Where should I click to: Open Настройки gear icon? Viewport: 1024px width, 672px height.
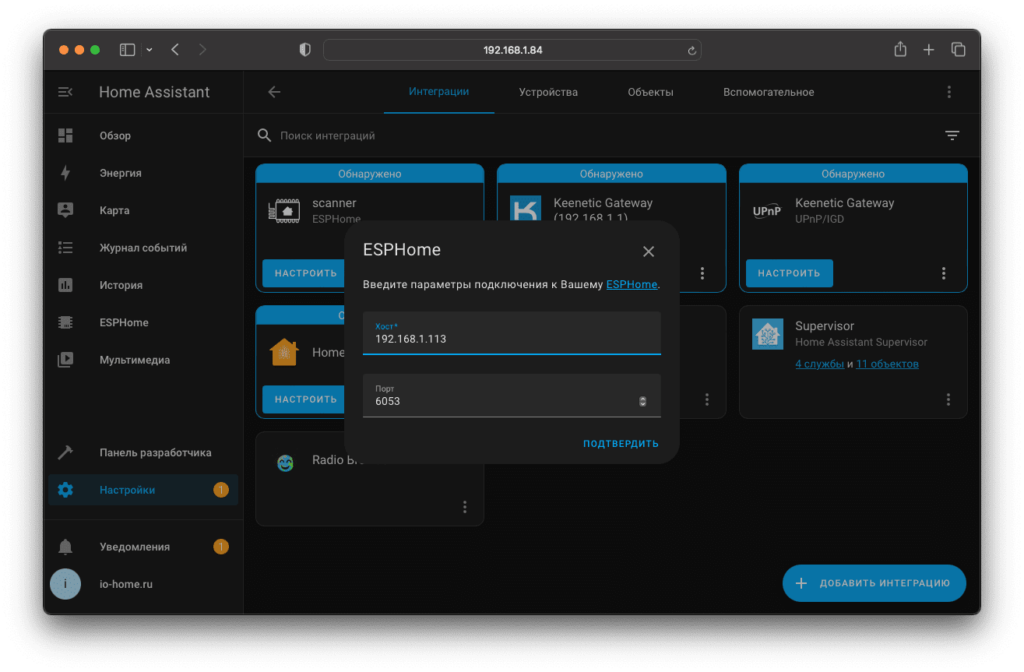65,490
